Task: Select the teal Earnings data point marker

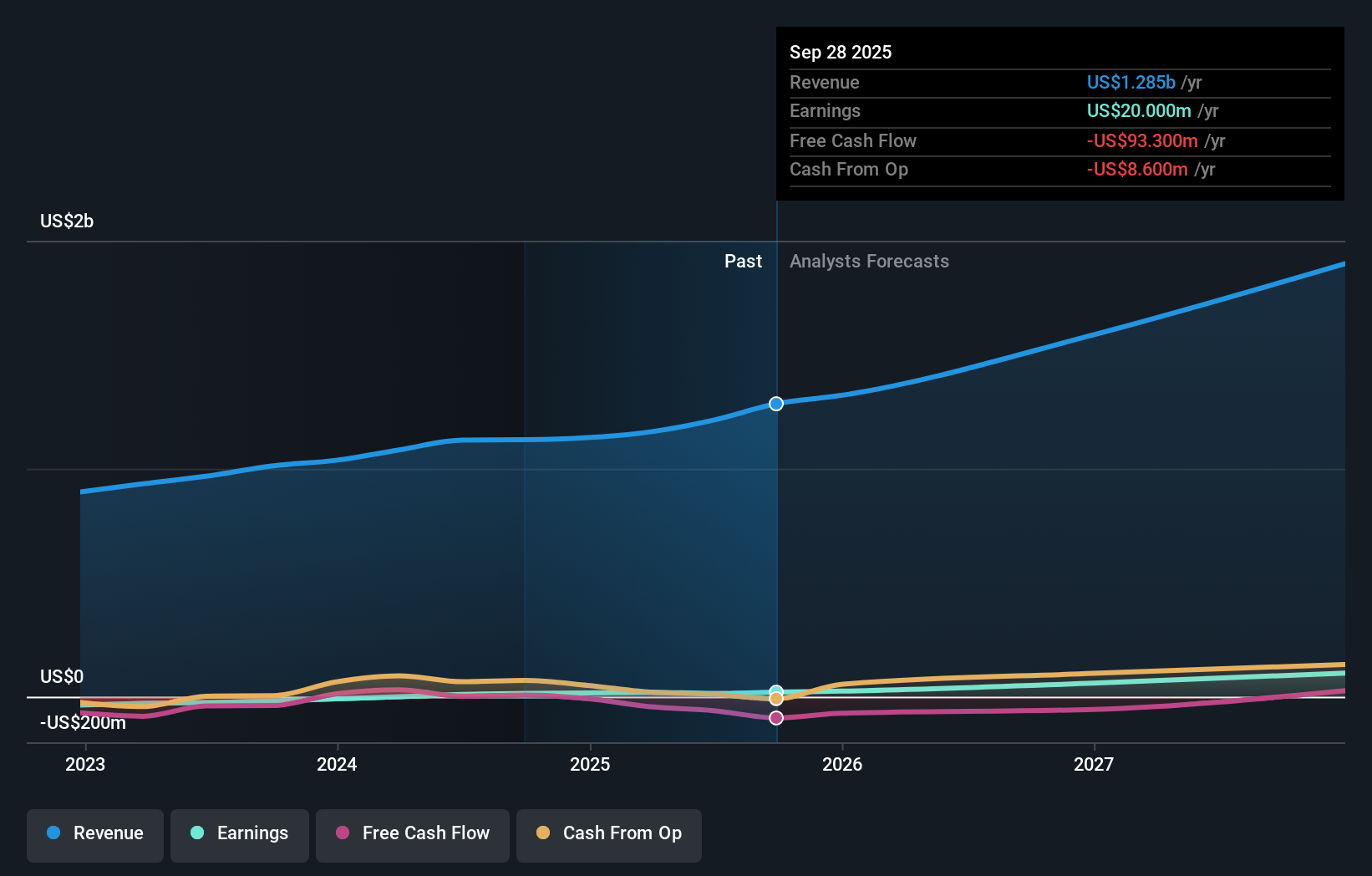Action: [775, 690]
